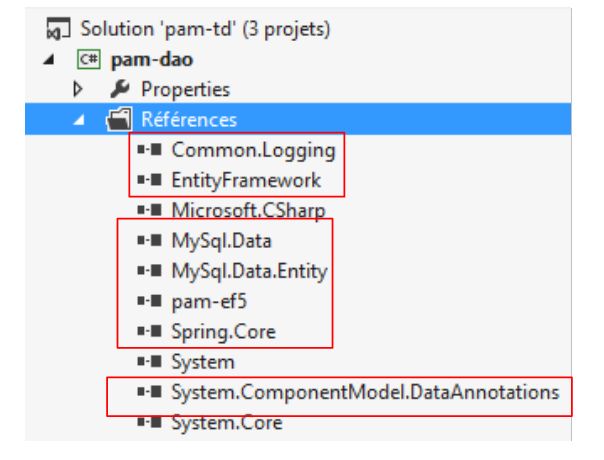Click the reference icon beside Common.Logging

point(152,151)
